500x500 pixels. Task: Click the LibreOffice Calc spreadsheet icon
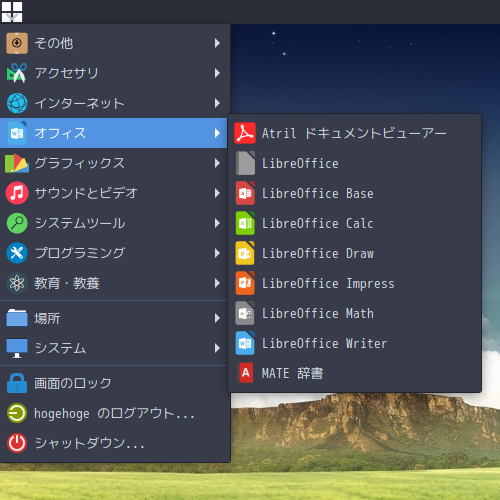coord(245,223)
